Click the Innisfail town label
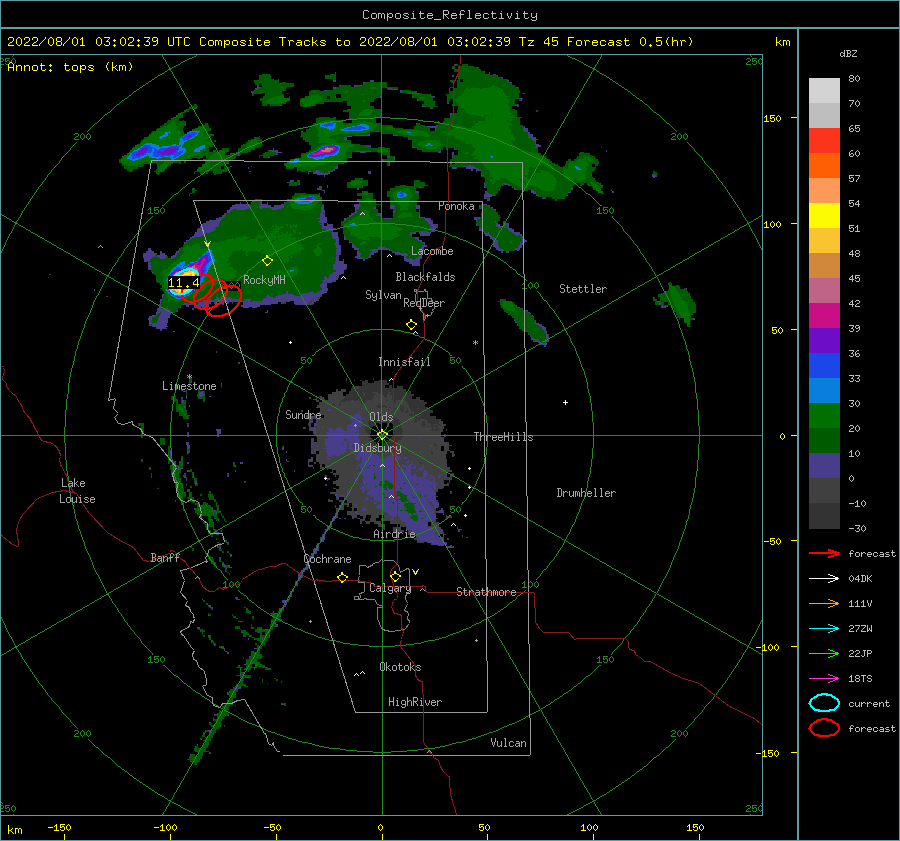 point(404,362)
